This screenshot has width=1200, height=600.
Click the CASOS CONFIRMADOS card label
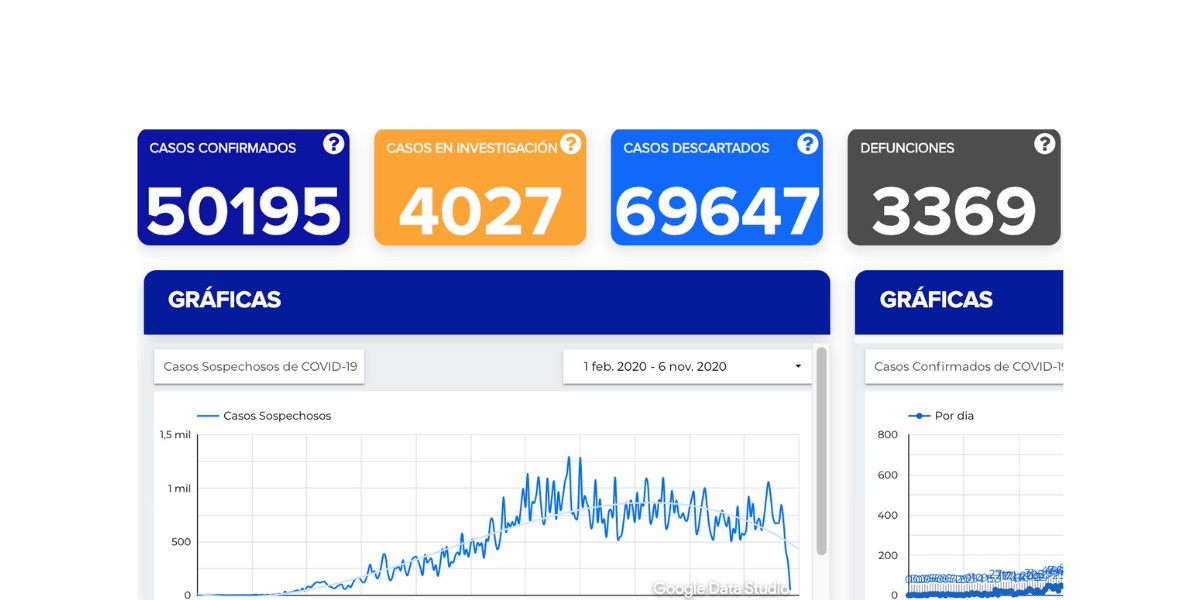[223, 148]
